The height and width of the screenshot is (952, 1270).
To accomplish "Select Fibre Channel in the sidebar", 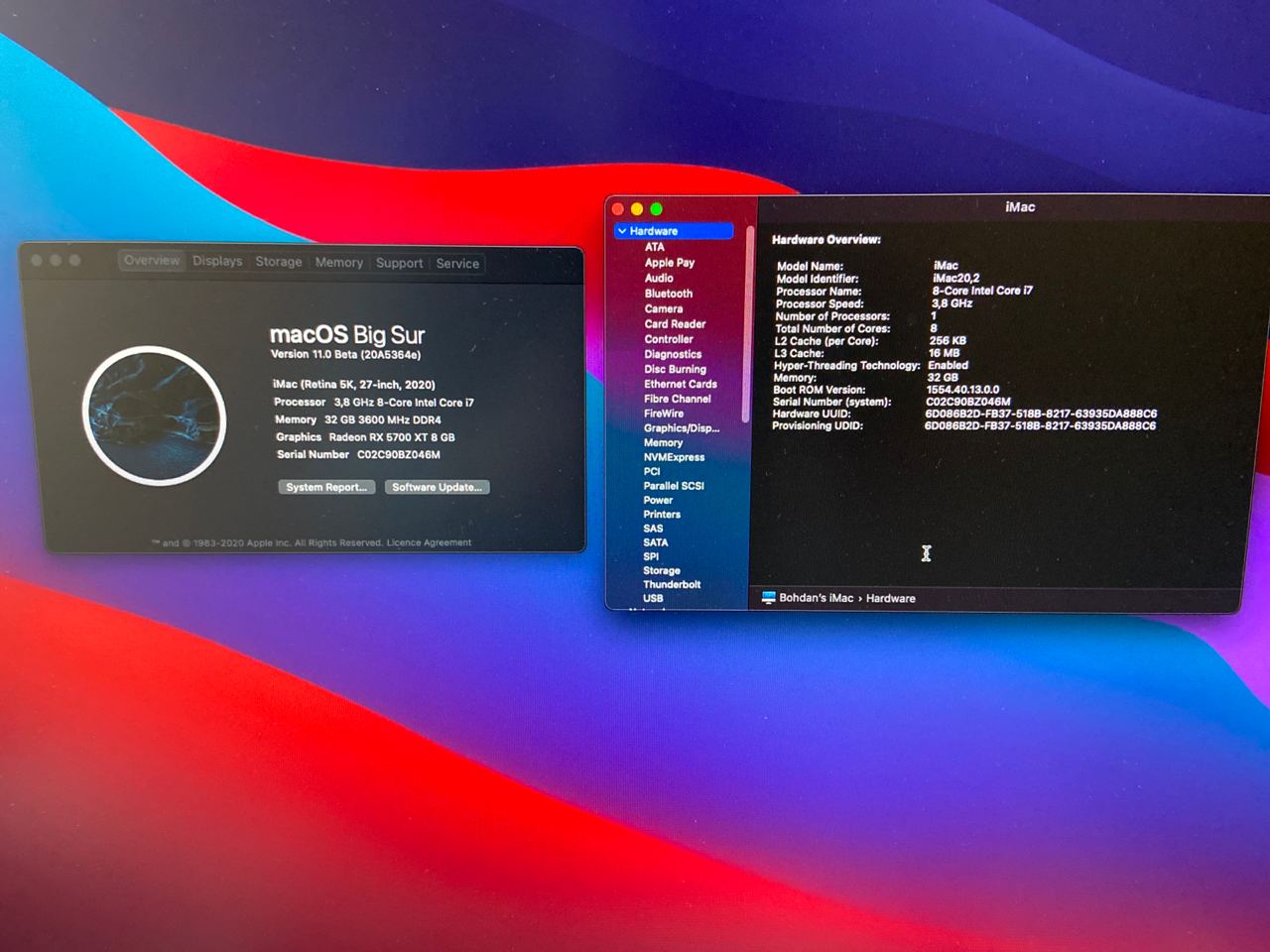I will [x=678, y=399].
